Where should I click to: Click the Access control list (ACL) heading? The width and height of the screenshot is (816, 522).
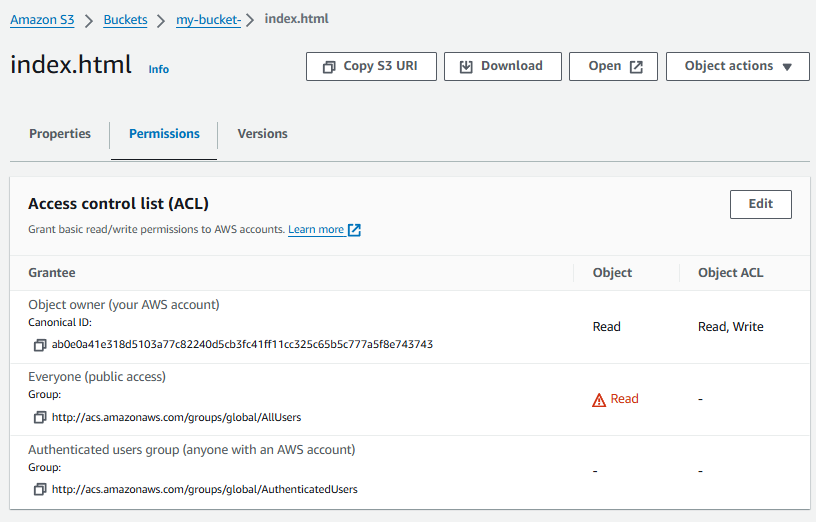(118, 203)
